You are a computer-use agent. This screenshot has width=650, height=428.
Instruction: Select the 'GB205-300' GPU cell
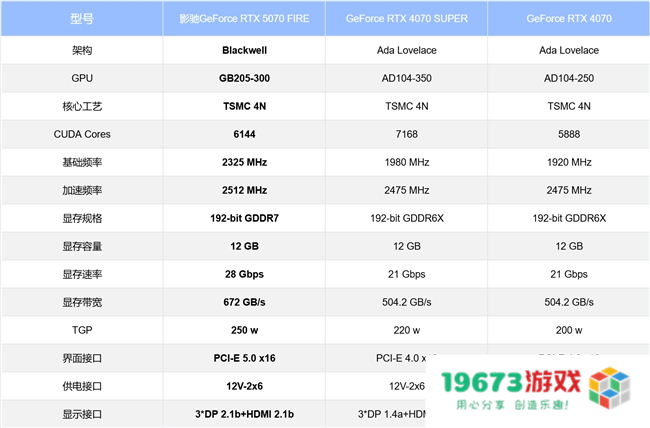pos(244,78)
